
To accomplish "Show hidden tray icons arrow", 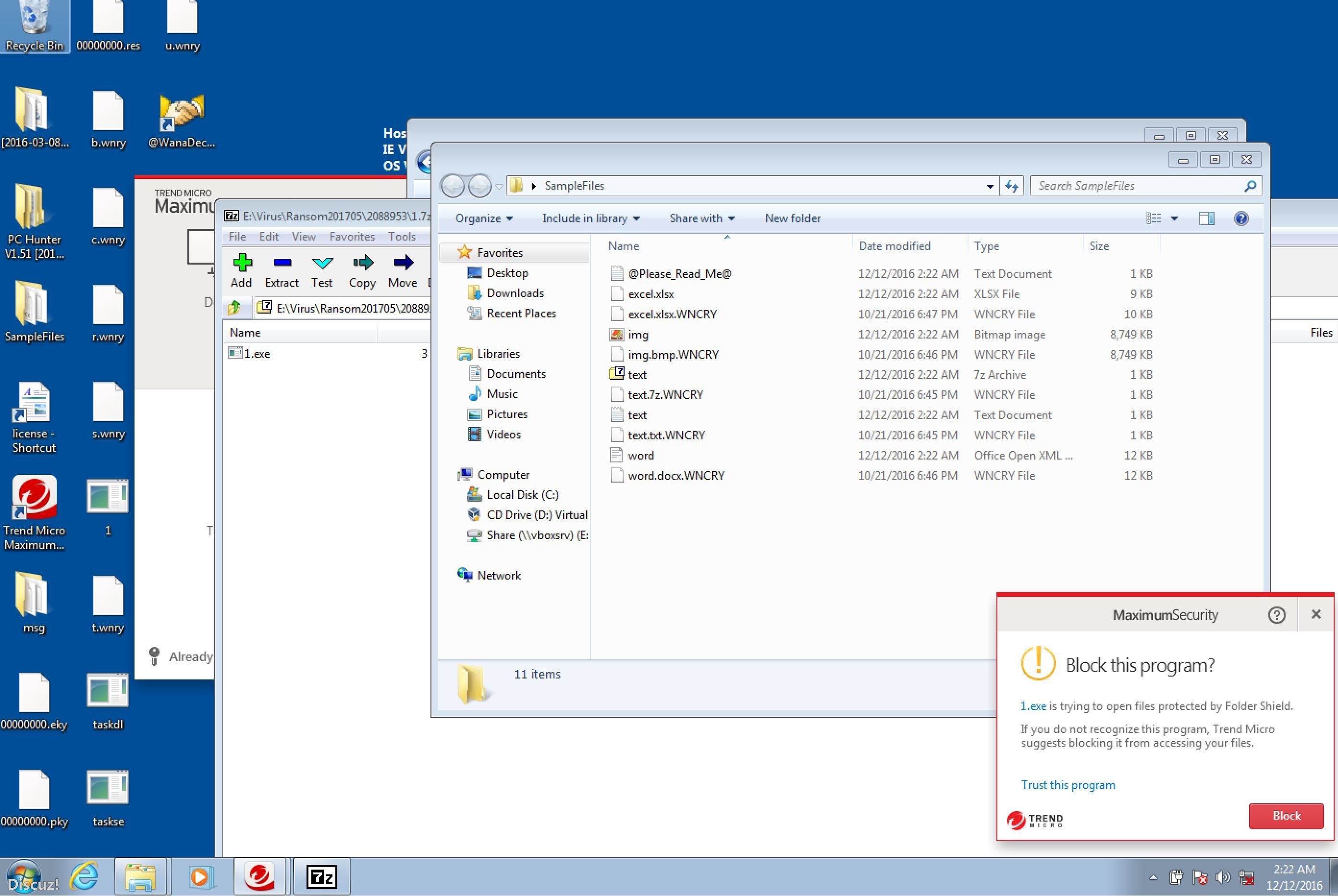I will coord(1154,878).
